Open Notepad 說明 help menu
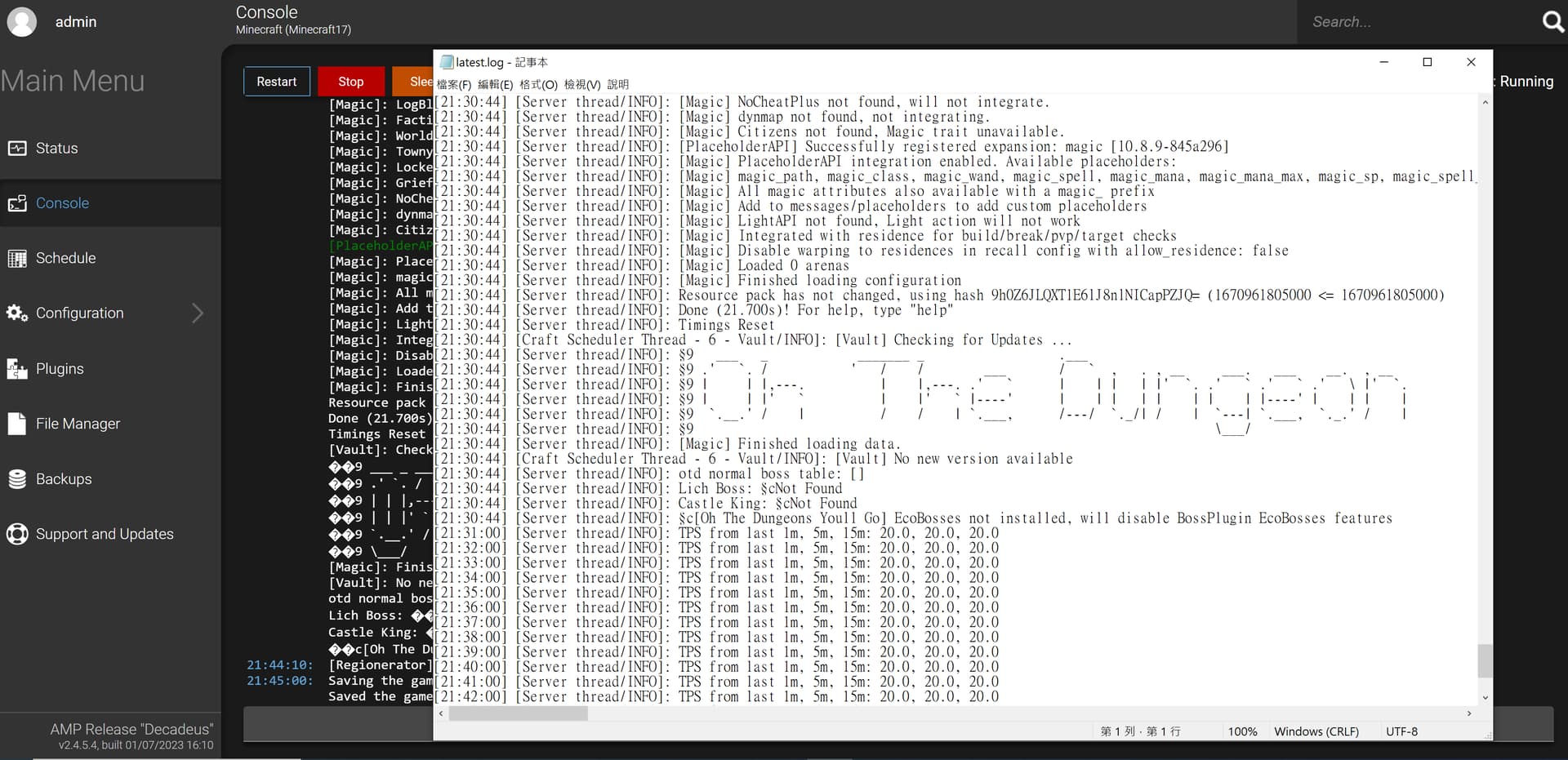This screenshot has width=1568, height=760. [x=618, y=85]
